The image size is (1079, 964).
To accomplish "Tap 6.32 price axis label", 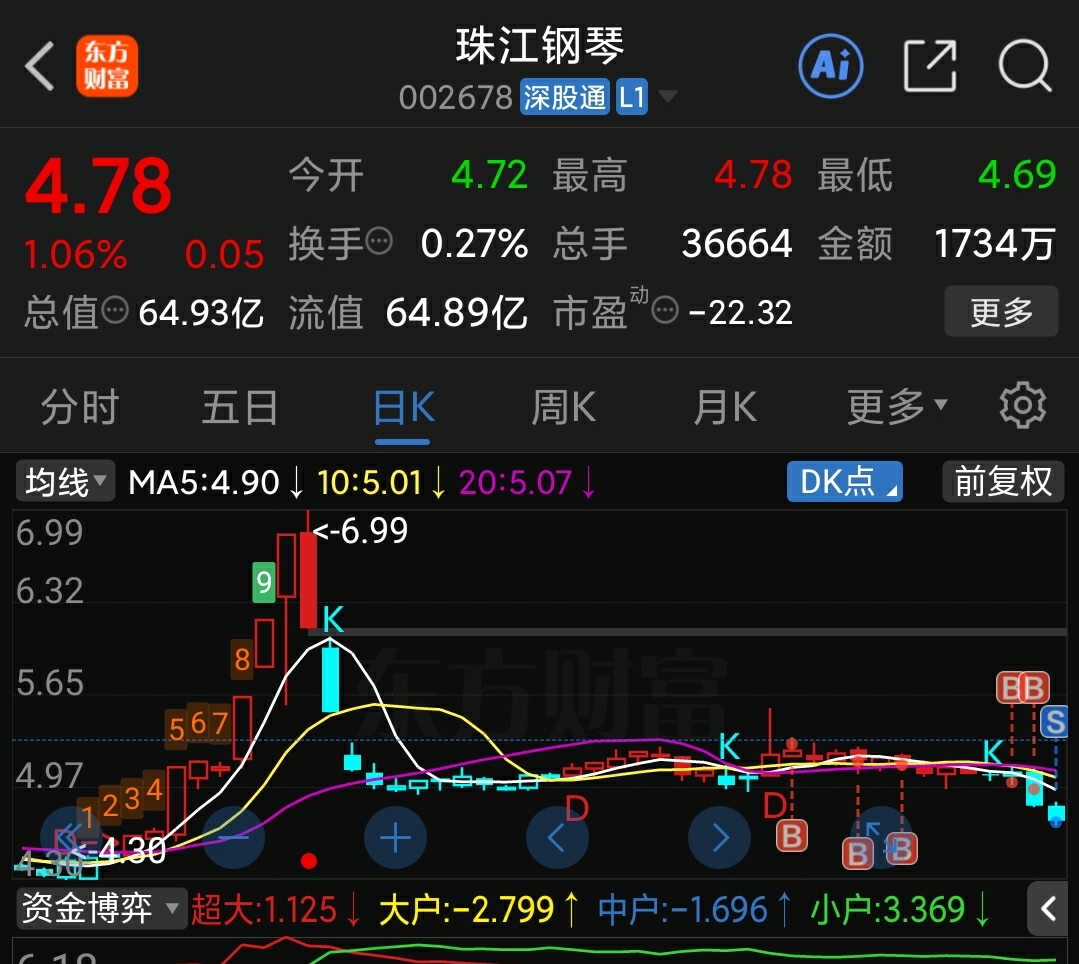I will [50, 591].
